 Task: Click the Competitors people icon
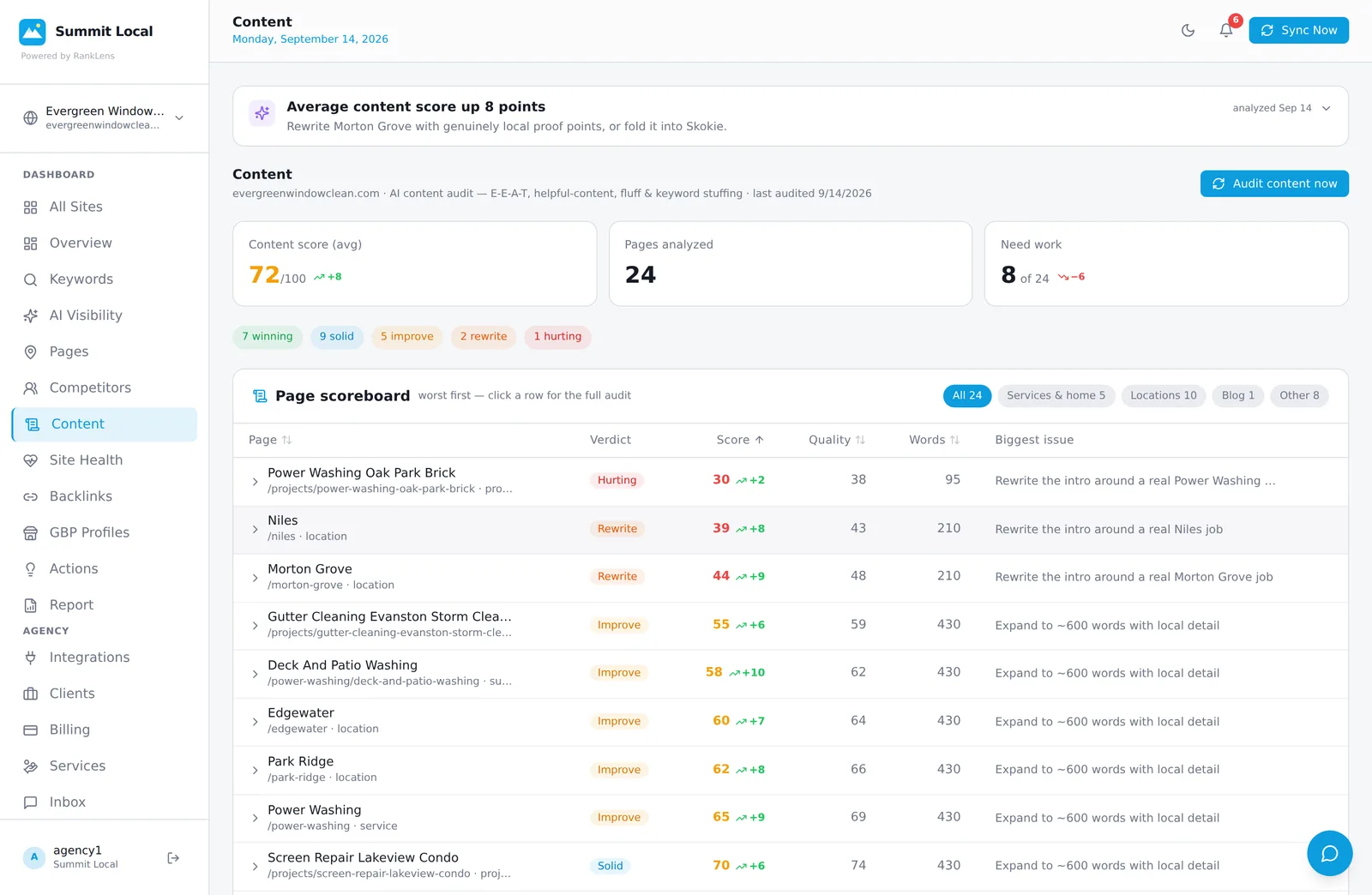tap(31, 388)
